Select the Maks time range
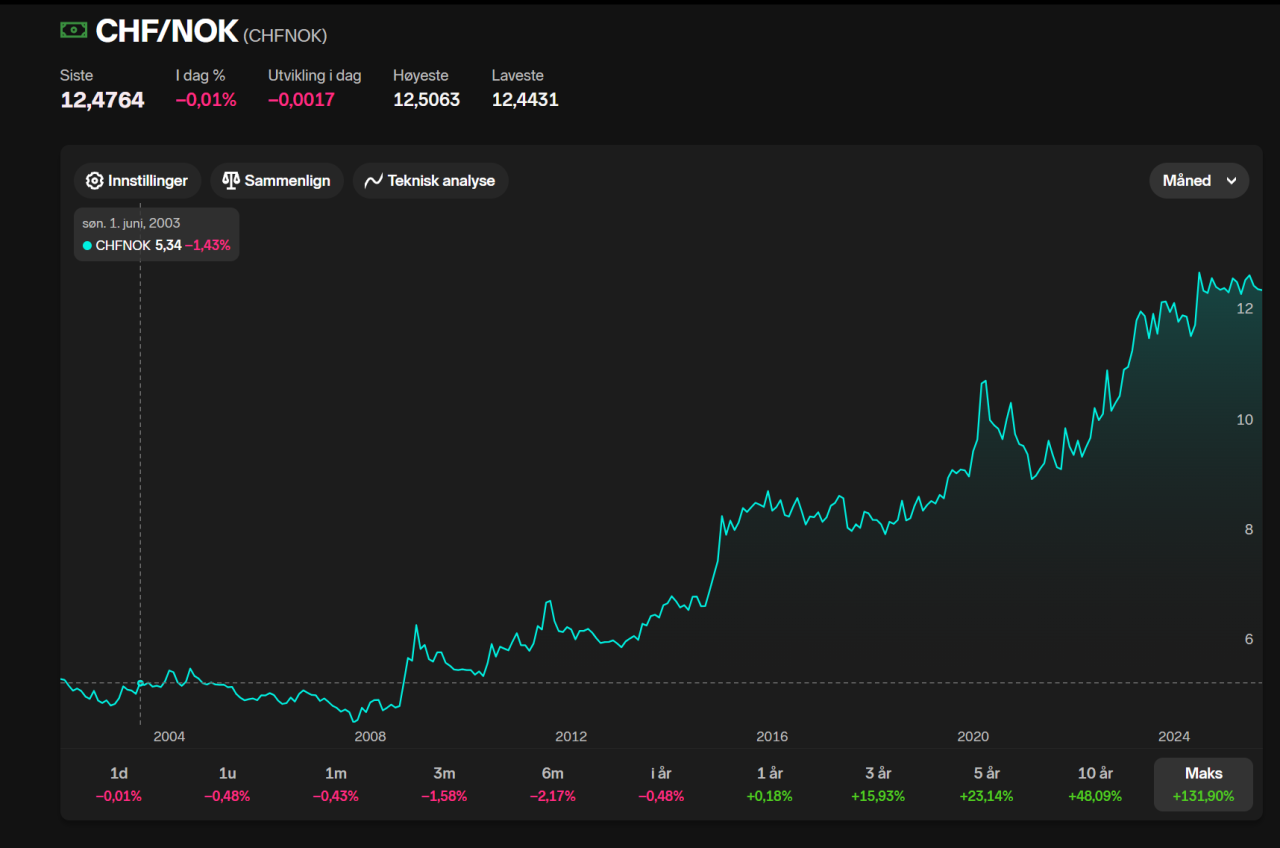This screenshot has width=1280, height=848. pyautogui.click(x=1203, y=784)
